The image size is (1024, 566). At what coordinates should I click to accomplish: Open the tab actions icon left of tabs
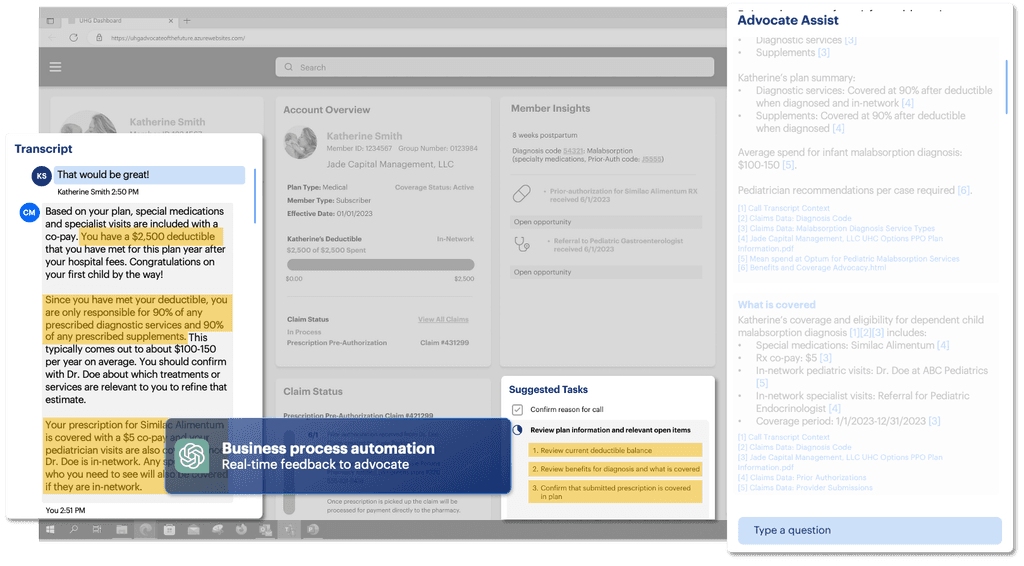pos(50,20)
